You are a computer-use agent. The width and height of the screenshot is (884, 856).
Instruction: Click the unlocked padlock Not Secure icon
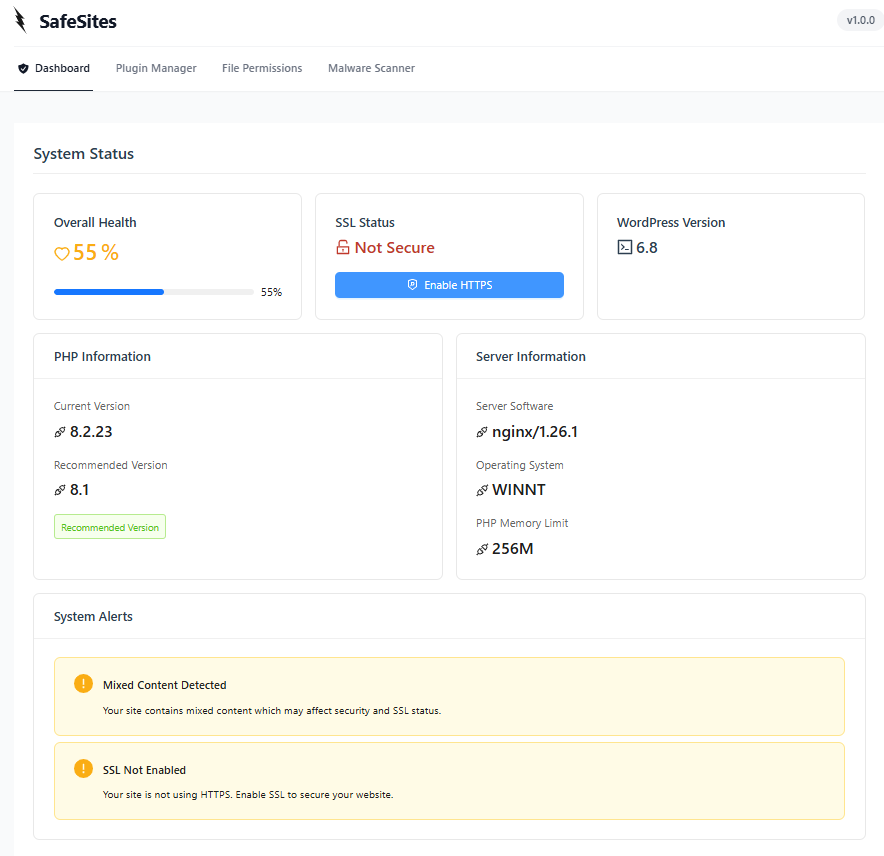(343, 248)
